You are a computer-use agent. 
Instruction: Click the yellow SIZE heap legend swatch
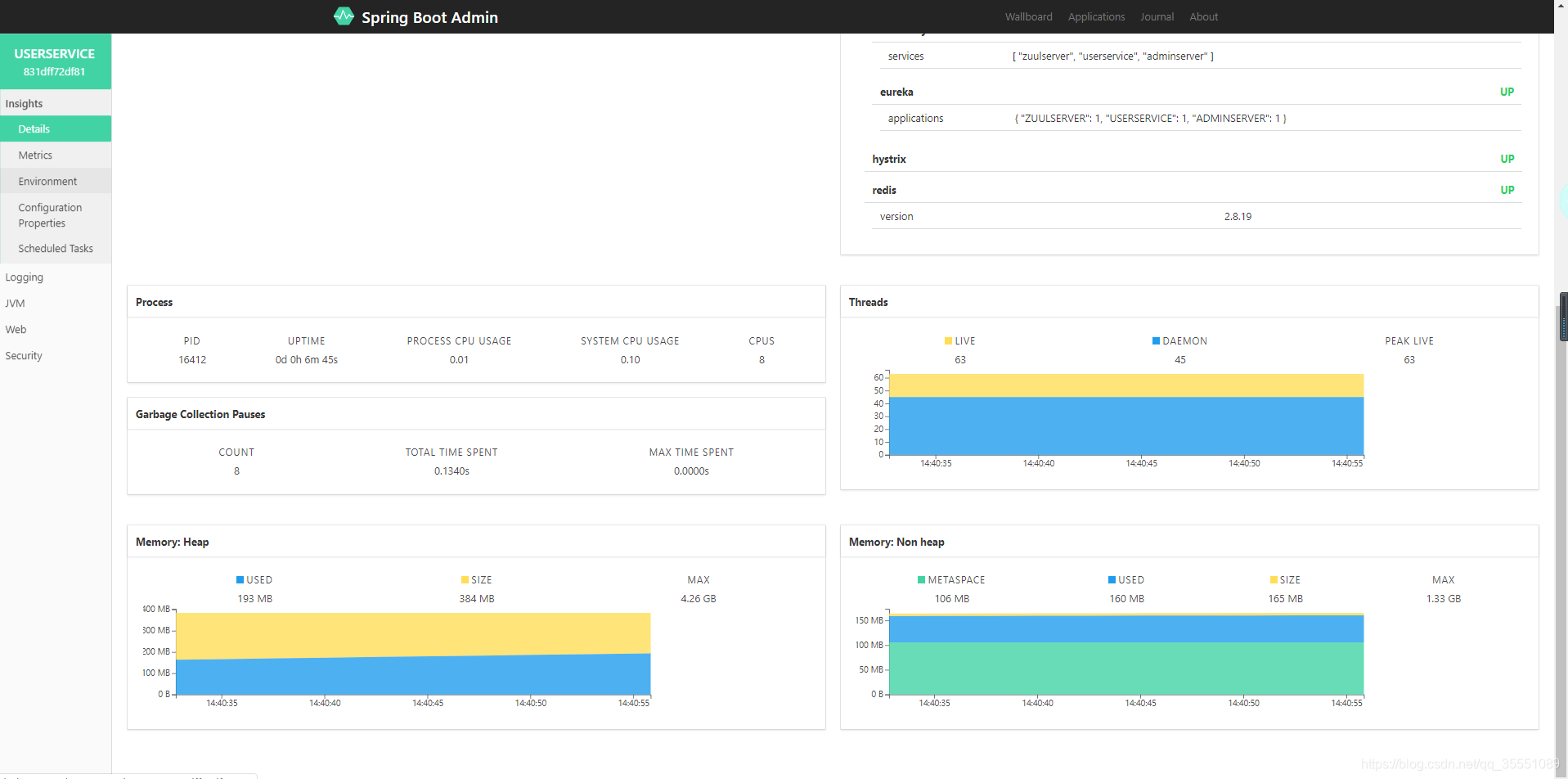pos(465,580)
